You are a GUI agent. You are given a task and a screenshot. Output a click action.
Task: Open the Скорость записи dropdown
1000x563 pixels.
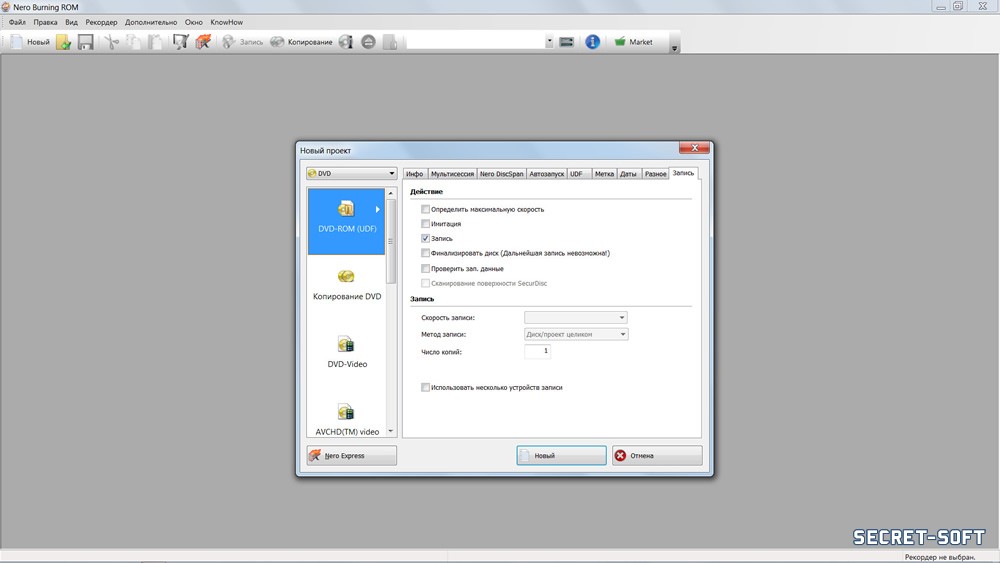click(x=576, y=318)
